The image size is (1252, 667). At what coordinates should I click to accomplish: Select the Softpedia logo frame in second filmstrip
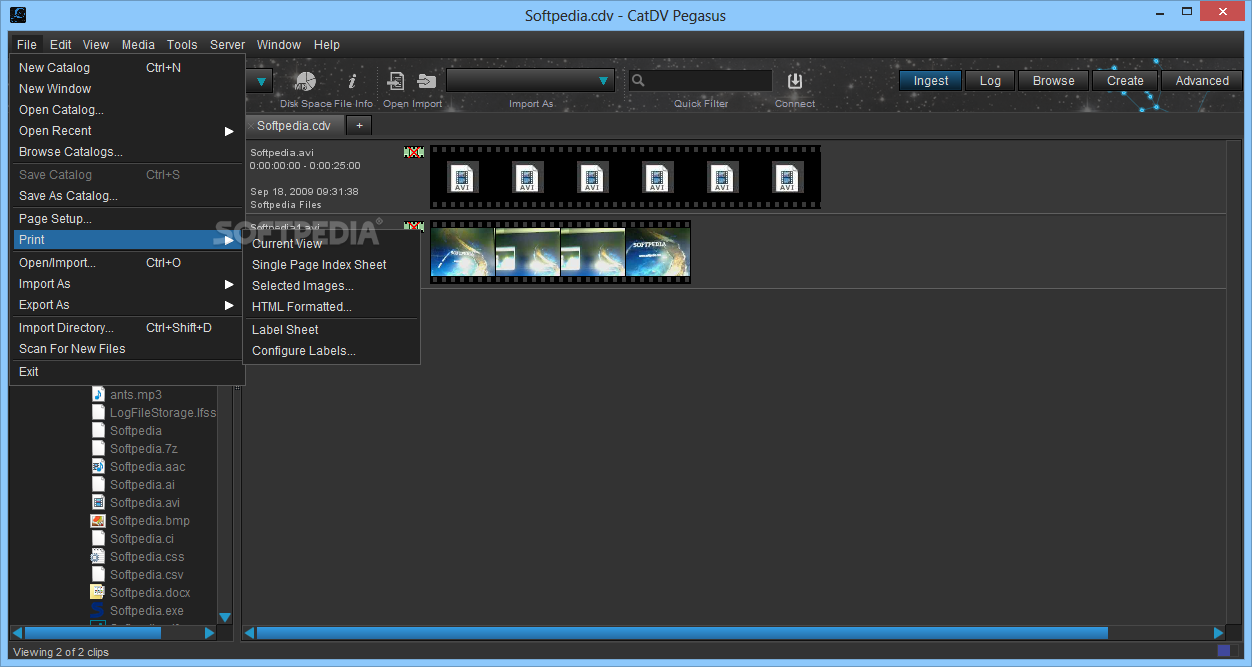[x=658, y=252]
